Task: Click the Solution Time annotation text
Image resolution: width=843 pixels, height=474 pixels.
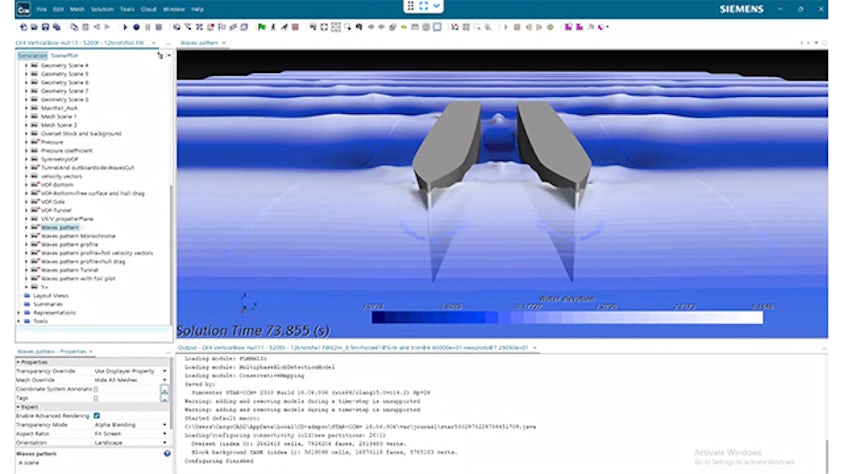Action: (x=253, y=331)
